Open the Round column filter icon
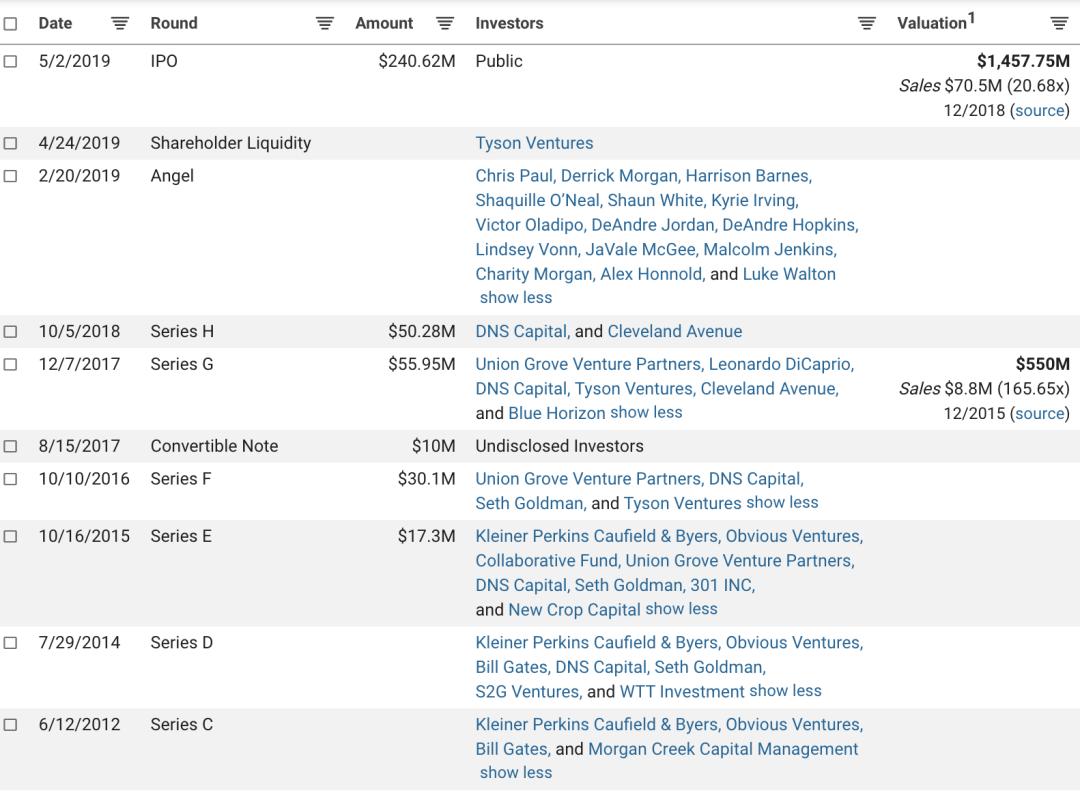Image resolution: width=1080 pixels, height=793 pixels. coord(324,23)
